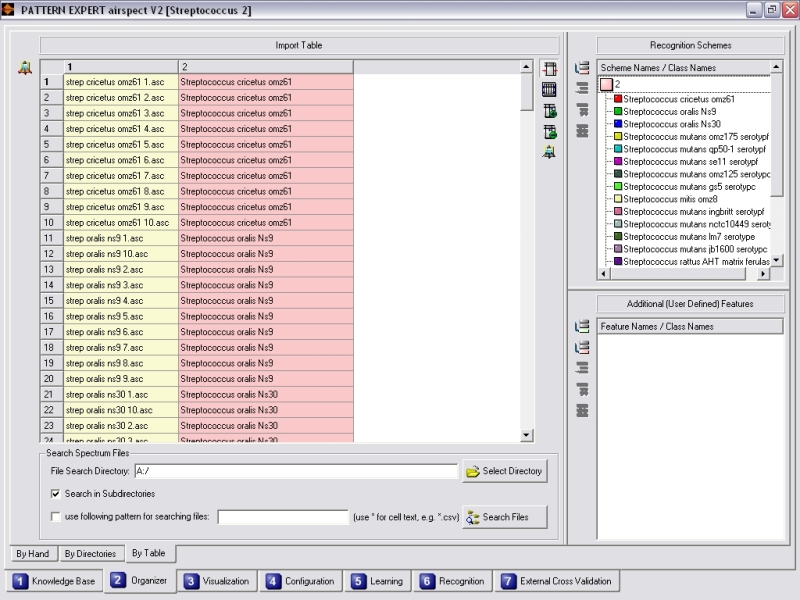Click the bell icon left of Import Table
The height and width of the screenshot is (600, 800).
click(x=25, y=68)
